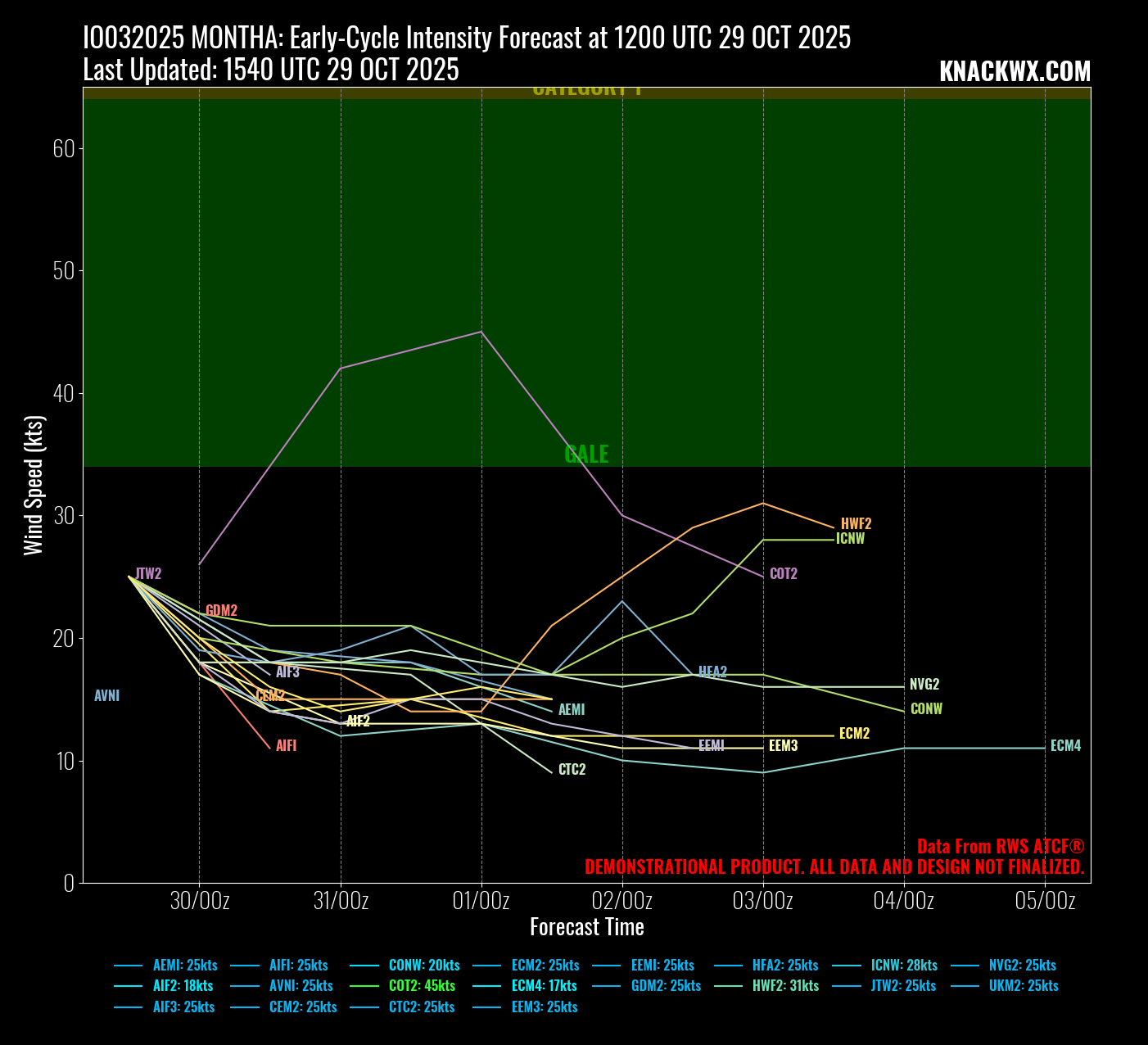The image size is (1148, 1045).
Task: Click the 01/00z forecast time tick label
Action: click(x=481, y=901)
